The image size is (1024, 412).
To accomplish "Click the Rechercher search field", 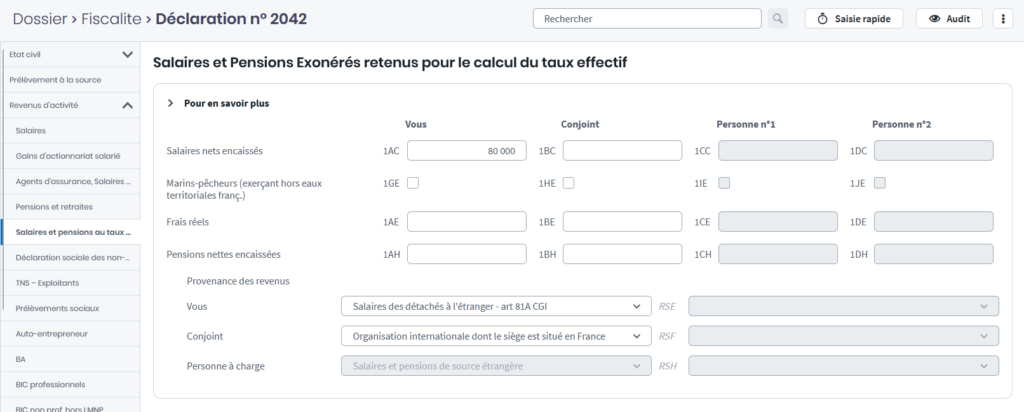I will [x=648, y=19].
